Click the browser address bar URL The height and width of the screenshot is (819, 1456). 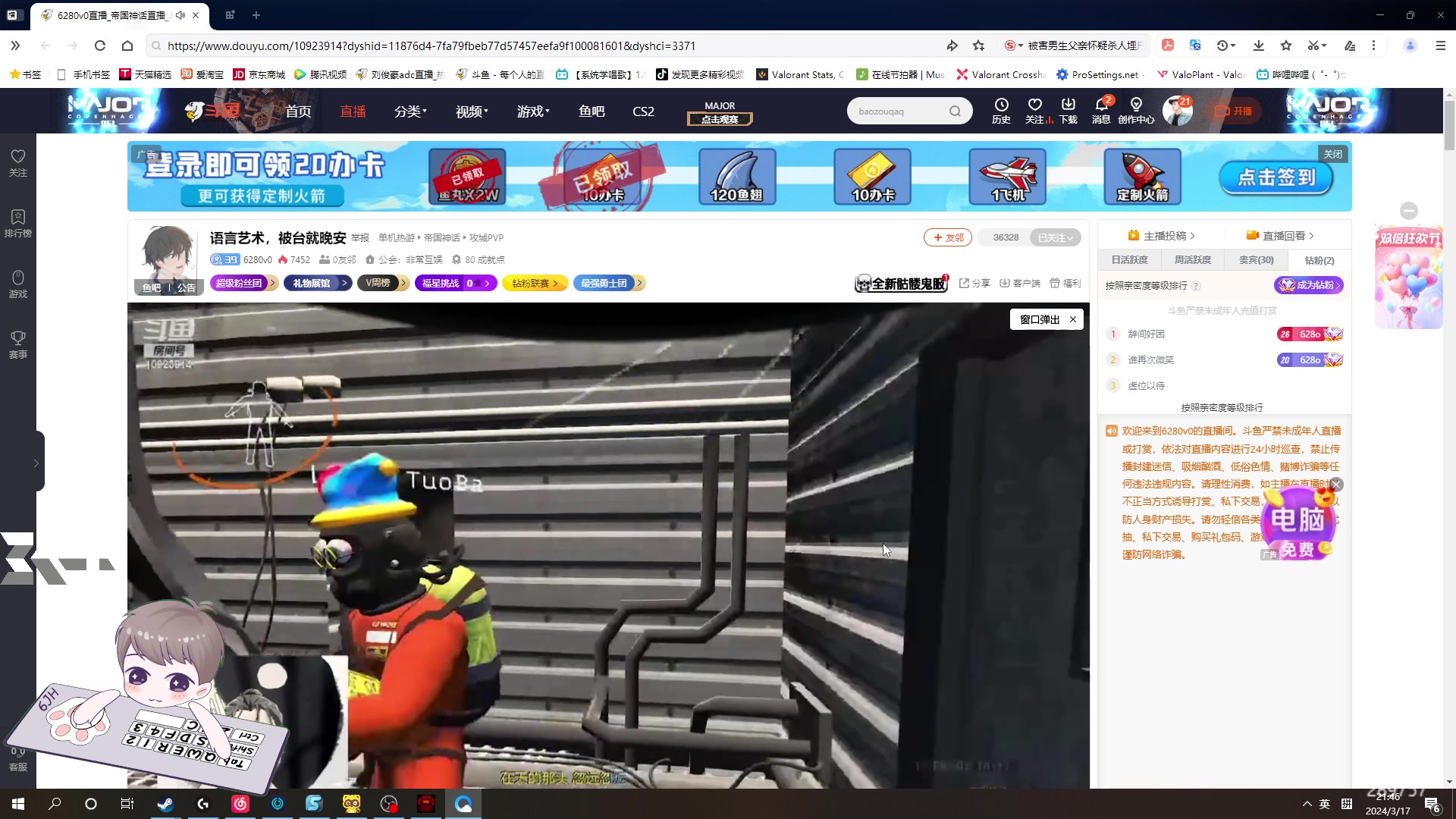[x=431, y=45]
